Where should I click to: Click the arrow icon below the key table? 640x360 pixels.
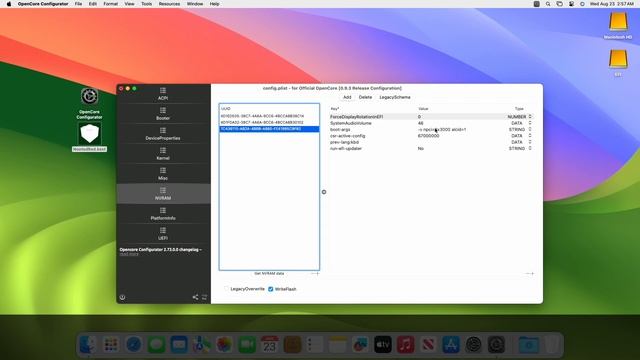coord(529,273)
